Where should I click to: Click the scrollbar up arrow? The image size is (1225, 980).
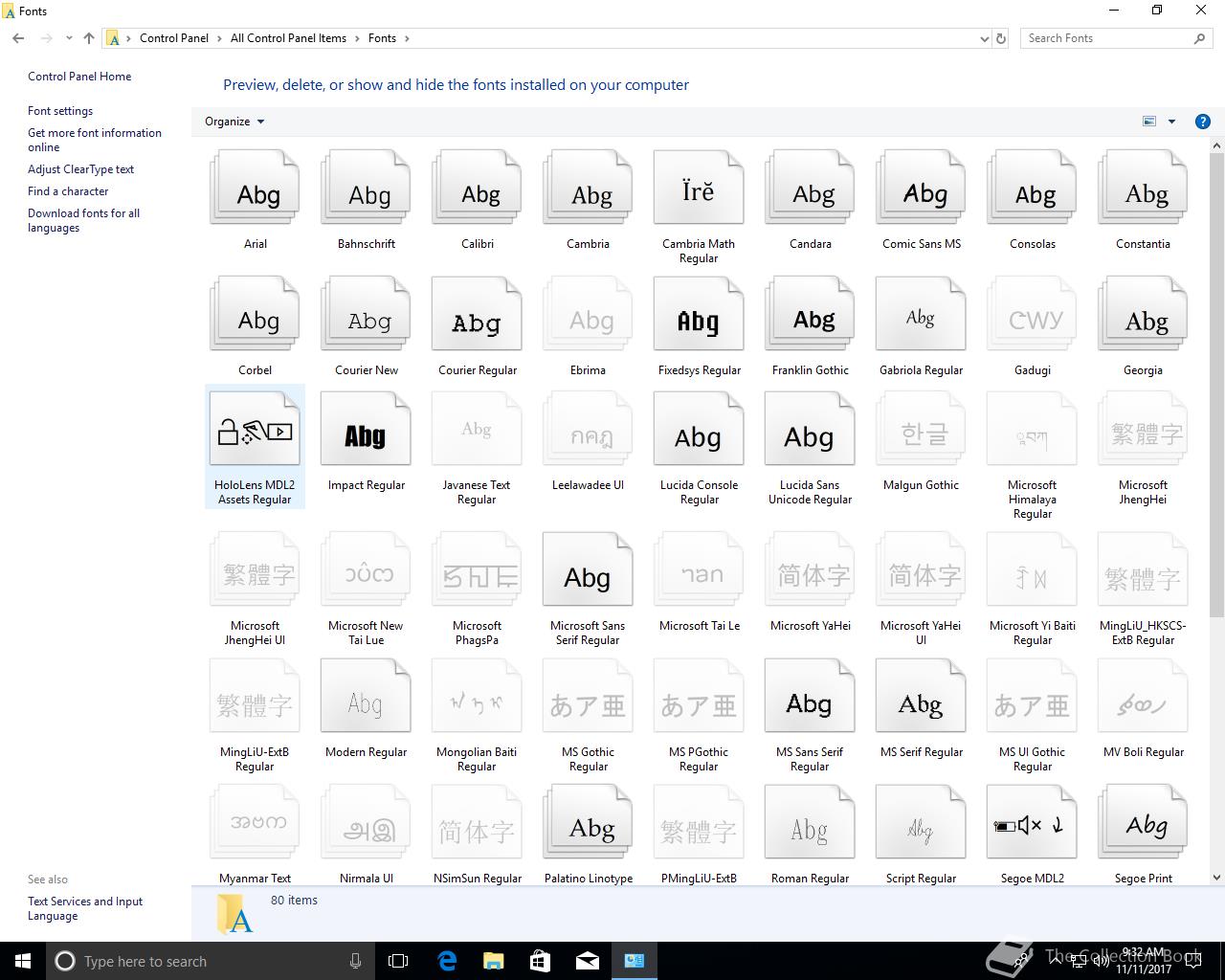pyautogui.click(x=1216, y=146)
